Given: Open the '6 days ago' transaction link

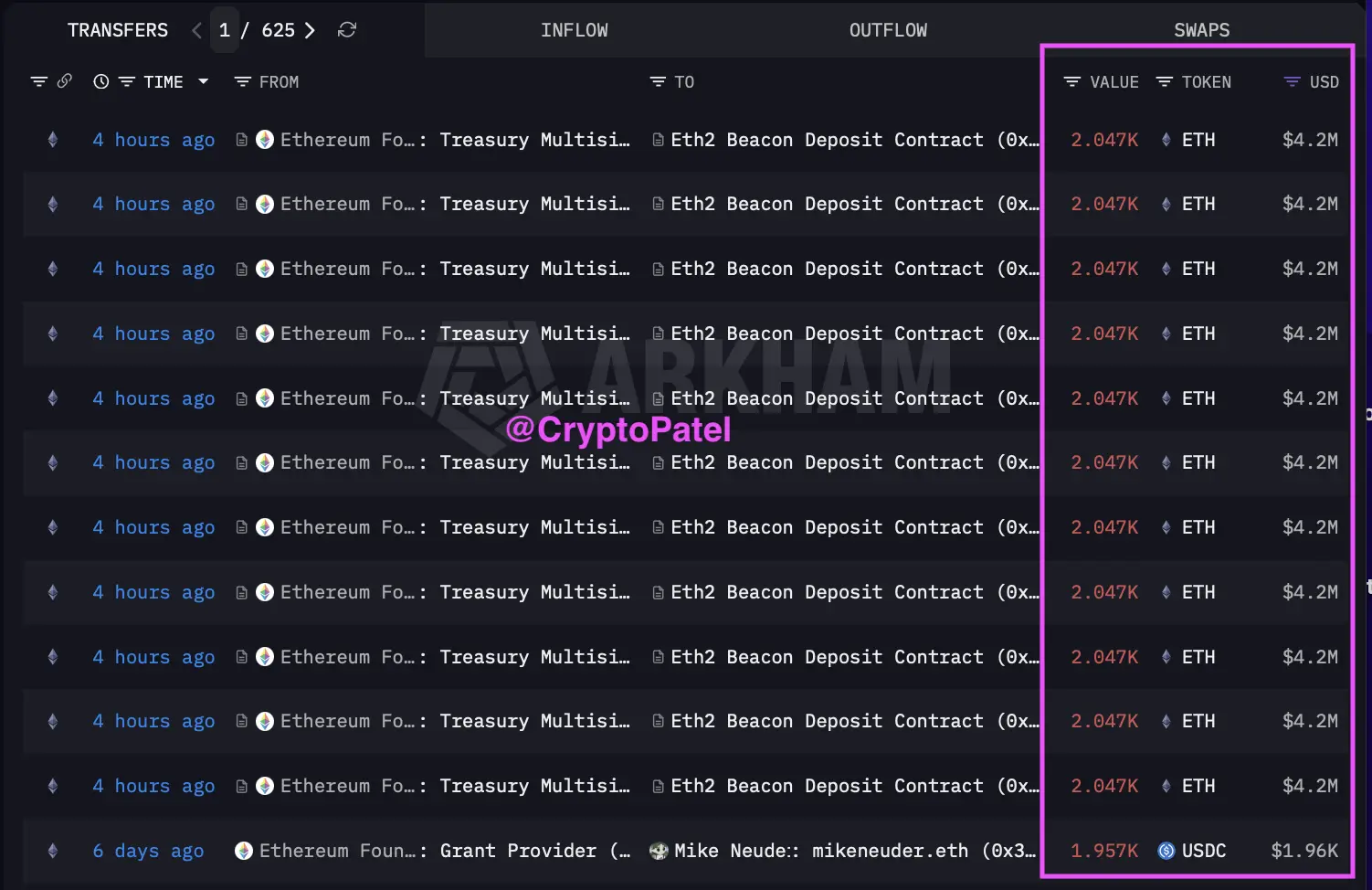Looking at the screenshot, I should tap(148, 851).
